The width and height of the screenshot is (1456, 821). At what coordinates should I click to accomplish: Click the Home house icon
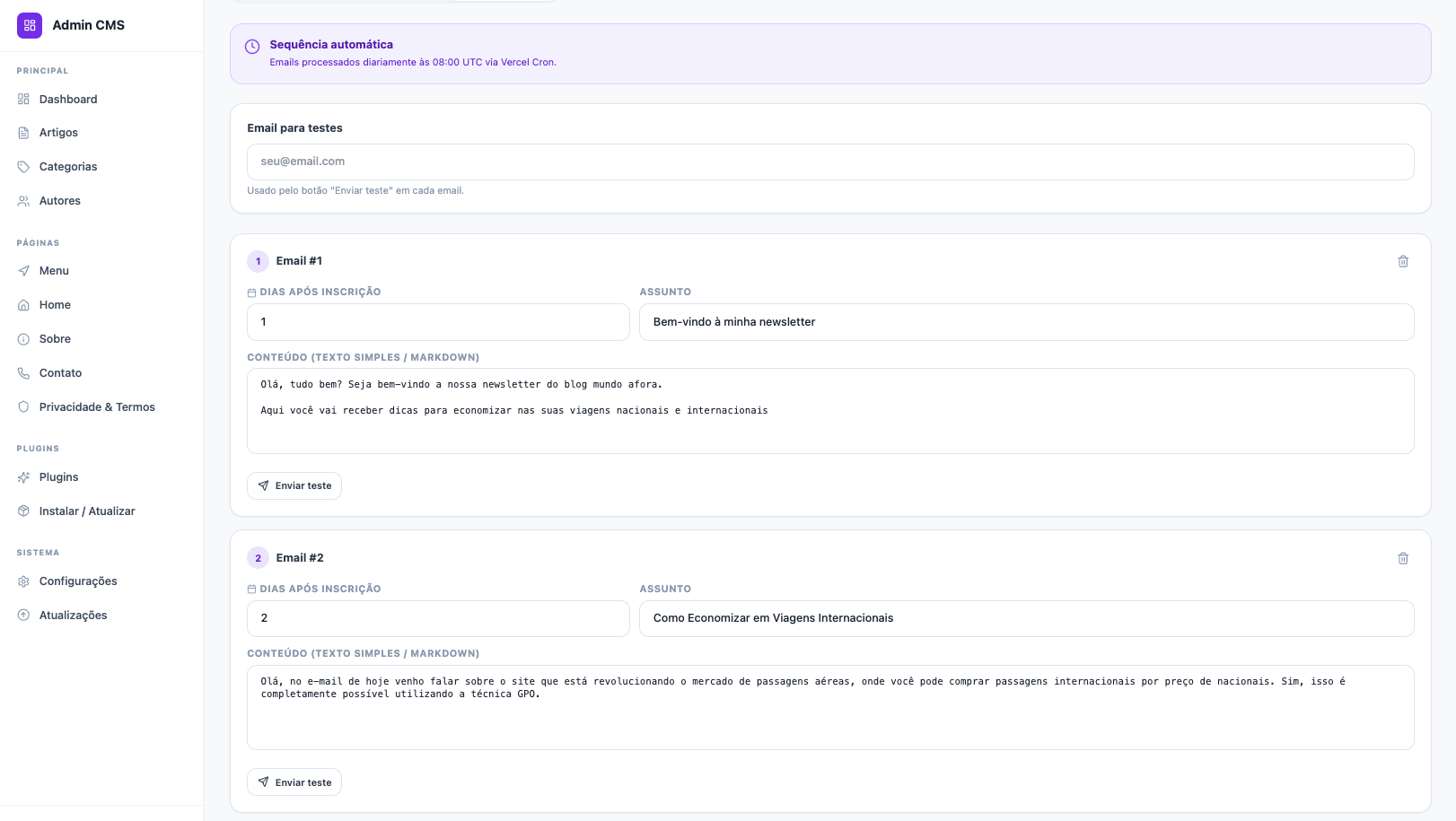(x=23, y=305)
